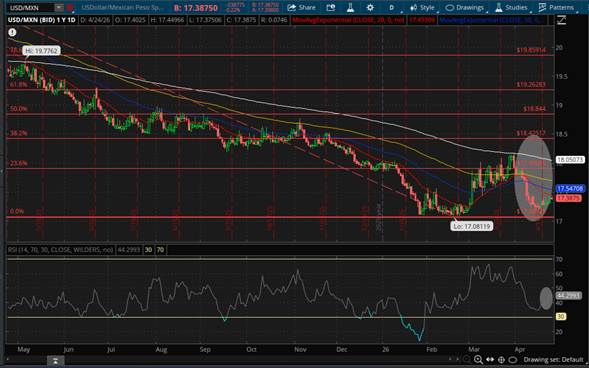
Task: Expand the USD/MXN symbol dropdown arrow
Action: pos(59,8)
